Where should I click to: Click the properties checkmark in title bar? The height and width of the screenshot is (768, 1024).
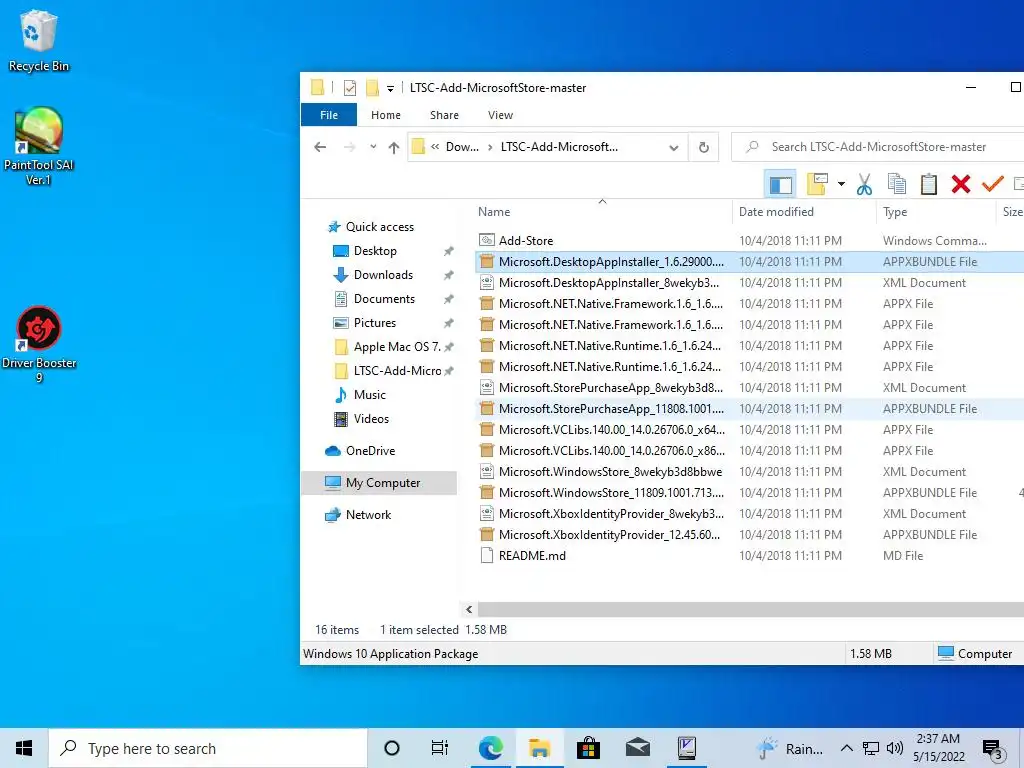(x=349, y=88)
